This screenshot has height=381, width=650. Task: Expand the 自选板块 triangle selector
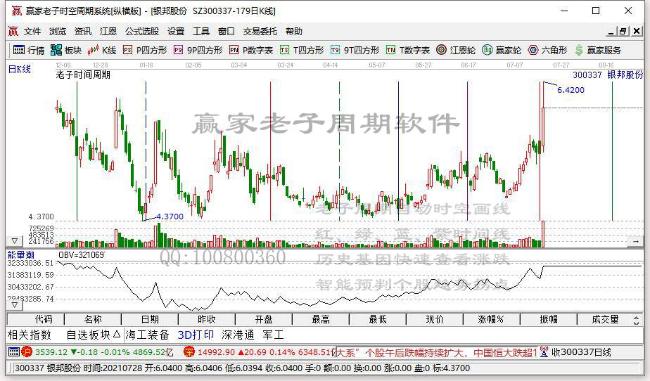pyautogui.click(x=116, y=334)
